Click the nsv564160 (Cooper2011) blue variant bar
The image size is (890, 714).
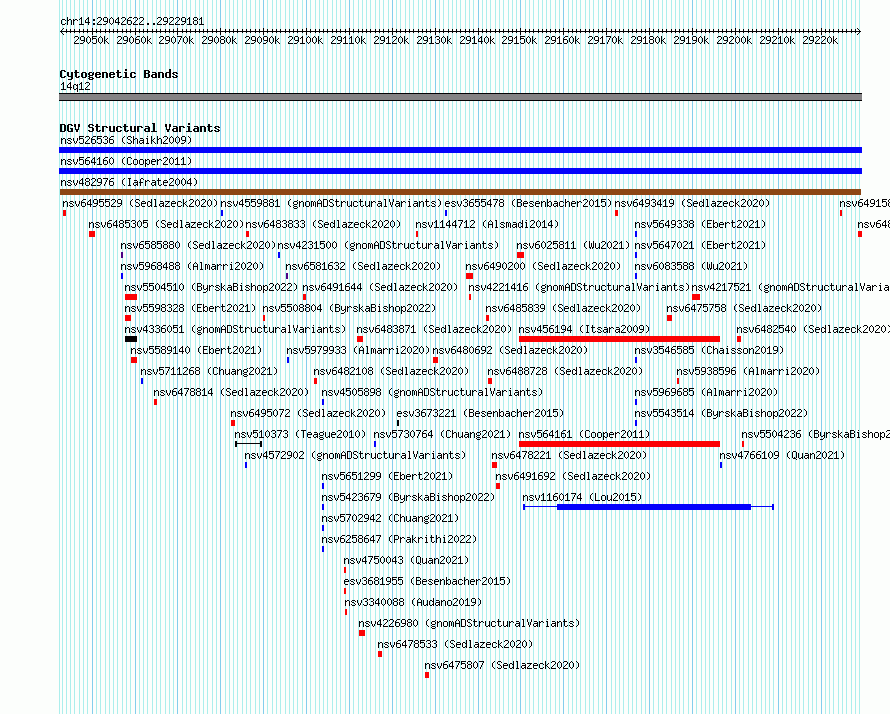point(460,171)
